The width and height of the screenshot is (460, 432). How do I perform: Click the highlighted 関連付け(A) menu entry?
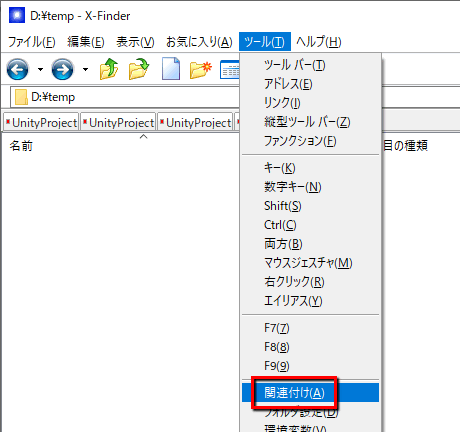310,393
